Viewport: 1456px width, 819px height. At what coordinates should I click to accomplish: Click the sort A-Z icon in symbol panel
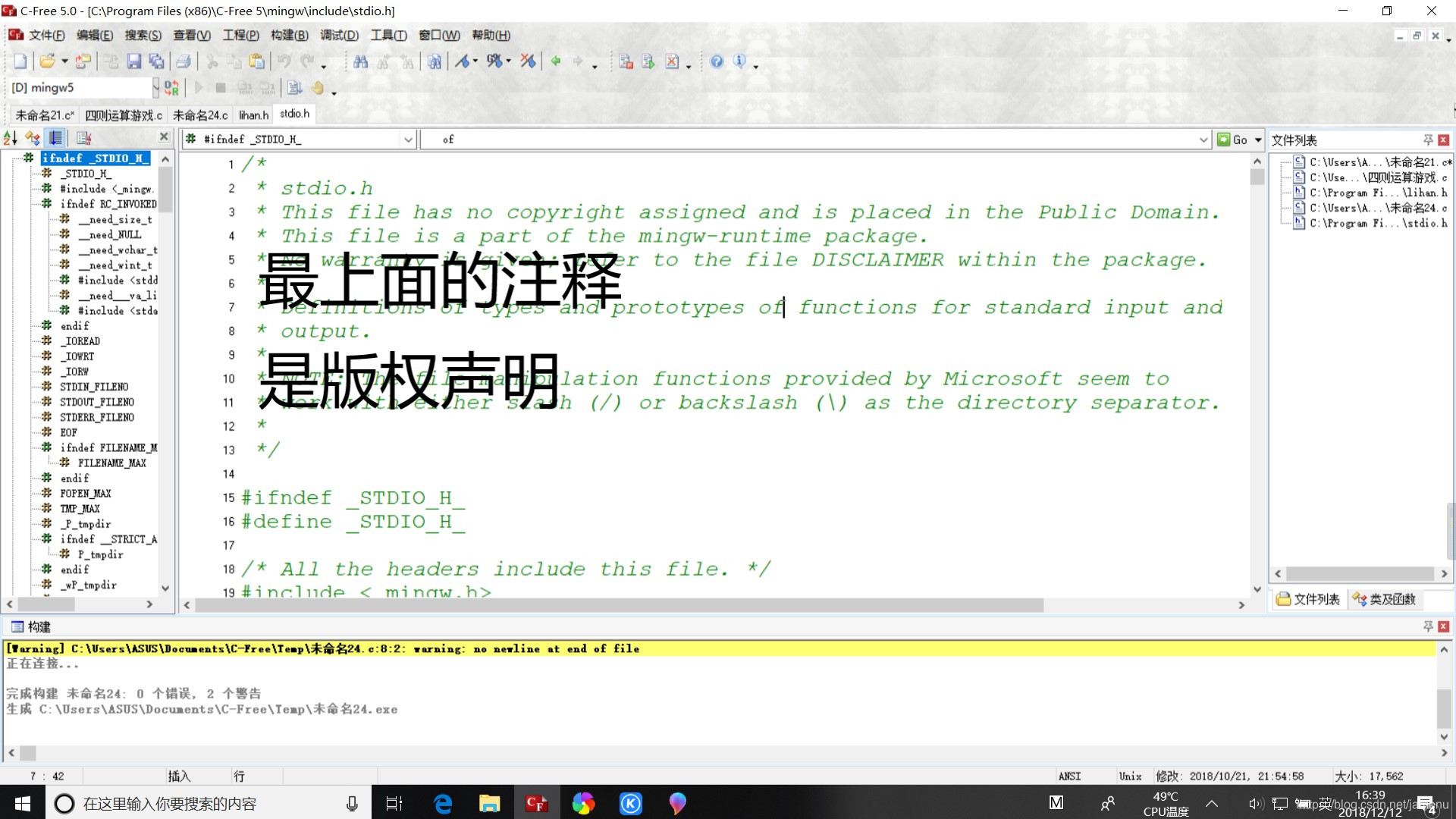tap(11, 138)
